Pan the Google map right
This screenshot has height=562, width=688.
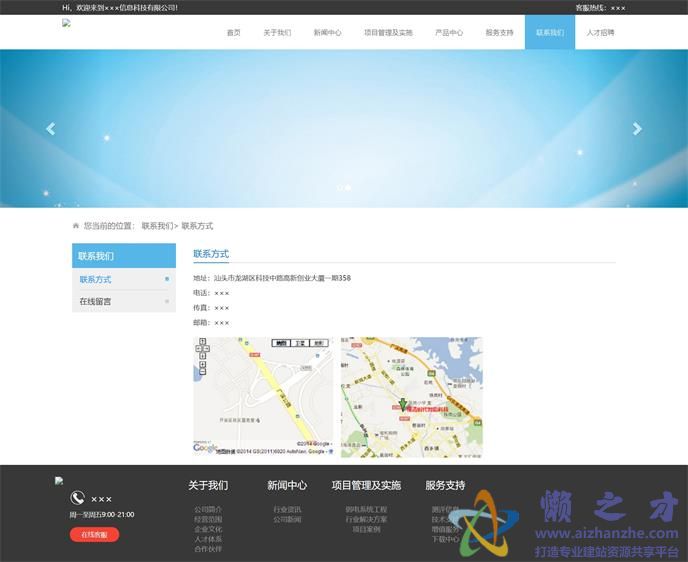tap(206, 349)
